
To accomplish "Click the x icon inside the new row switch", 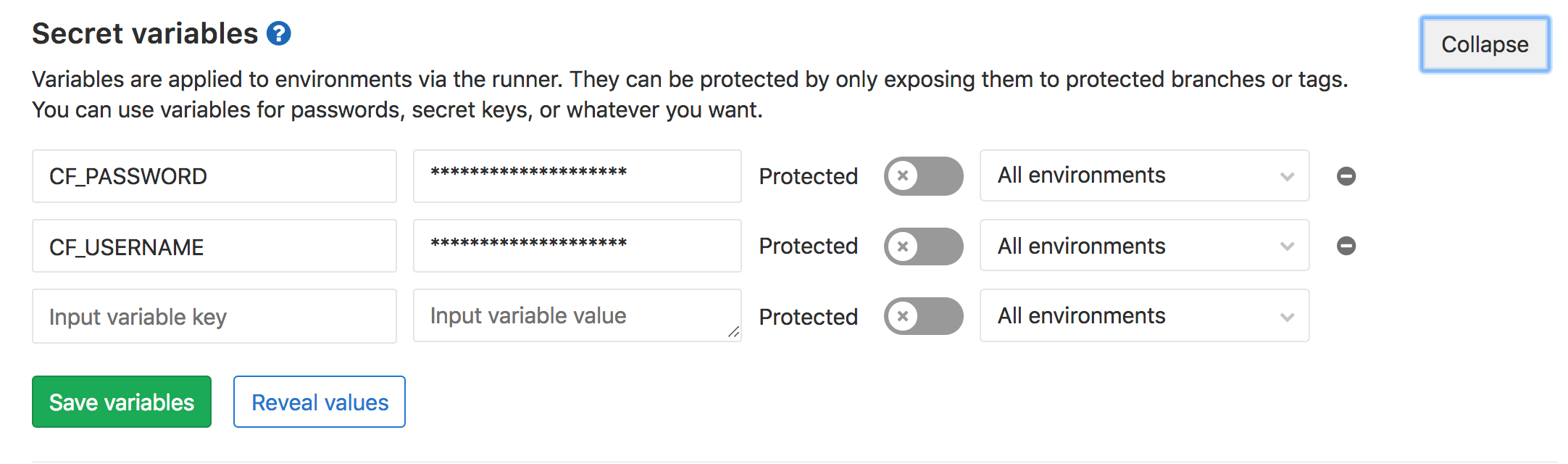I will (x=905, y=316).
